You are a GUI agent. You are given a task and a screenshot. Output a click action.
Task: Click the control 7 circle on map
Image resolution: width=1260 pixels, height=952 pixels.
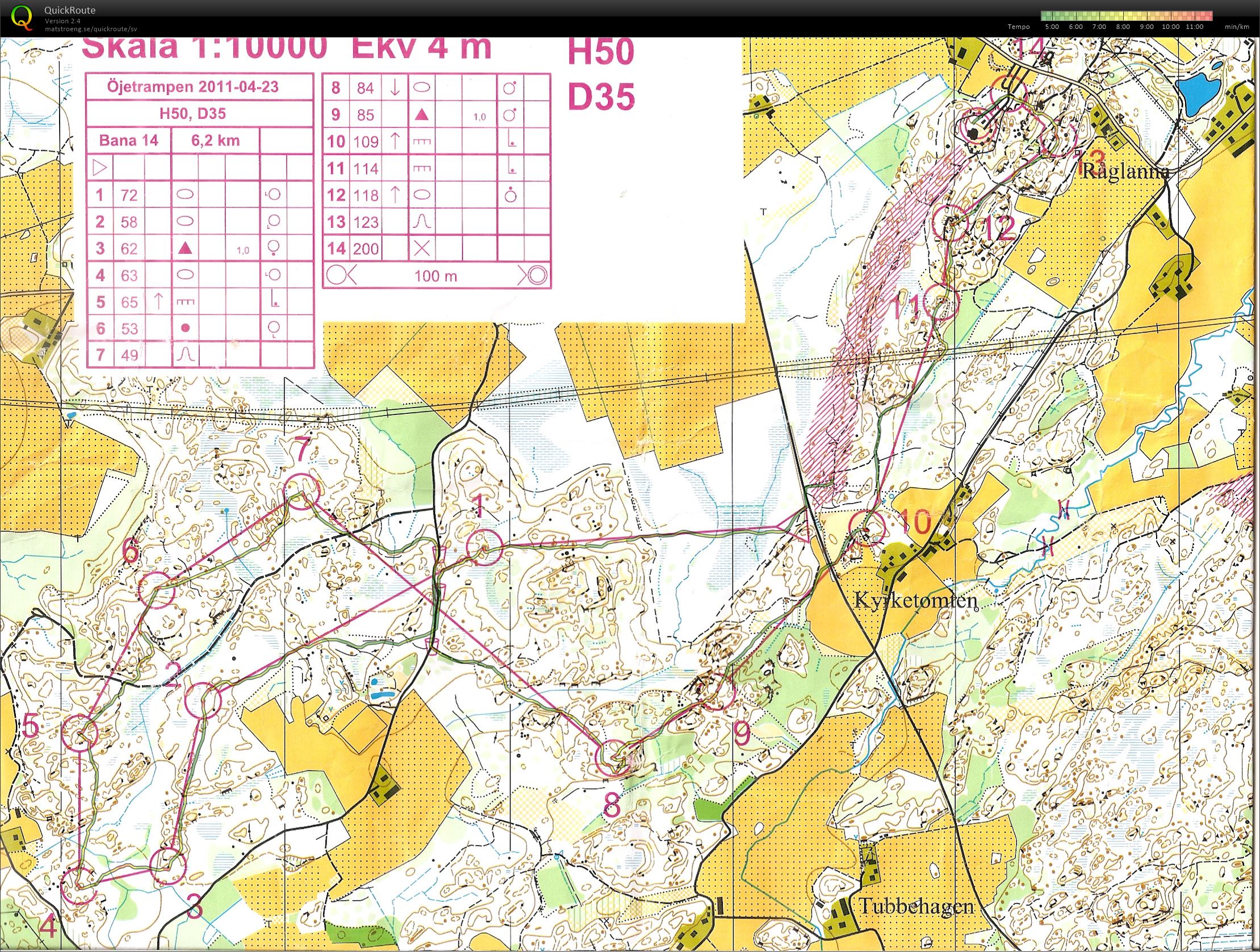point(301,492)
